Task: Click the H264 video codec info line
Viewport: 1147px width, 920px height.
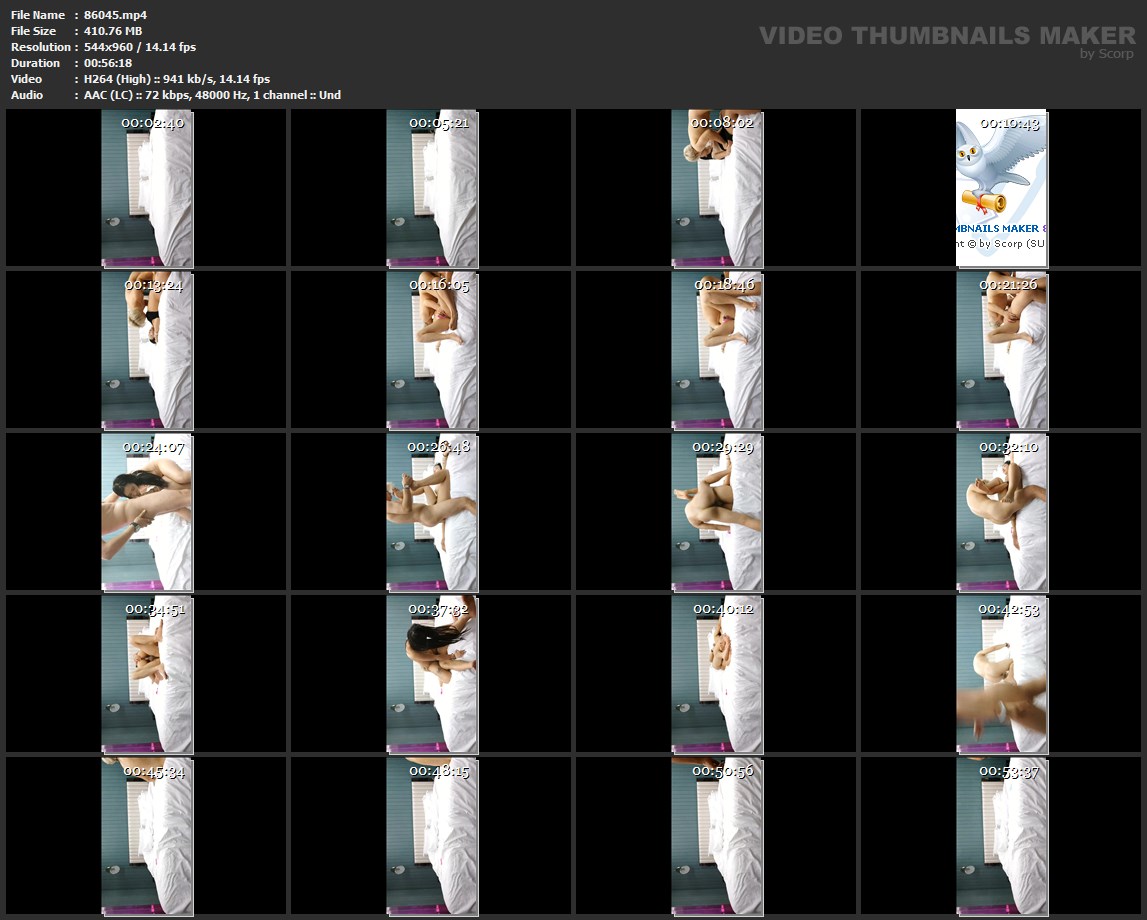Action: pyautogui.click(x=177, y=79)
